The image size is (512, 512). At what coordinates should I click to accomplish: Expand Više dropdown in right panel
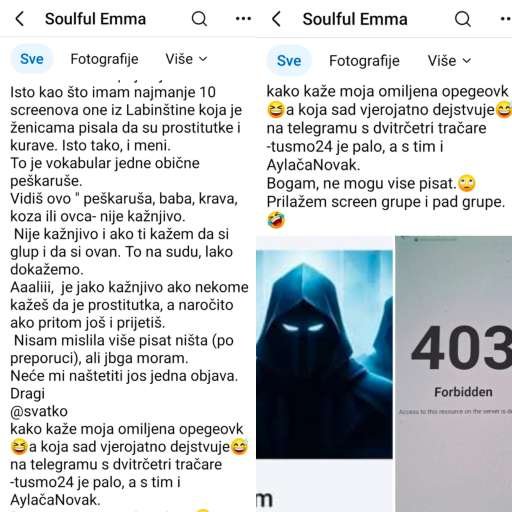[449, 61]
